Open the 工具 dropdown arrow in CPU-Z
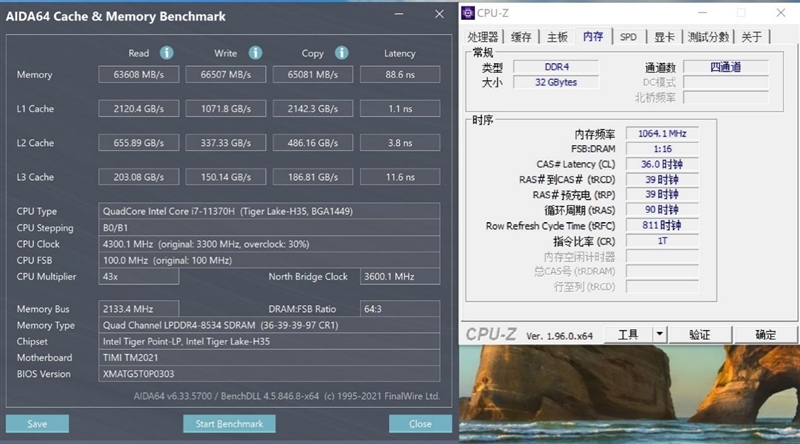The image size is (800, 444). tap(659, 334)
